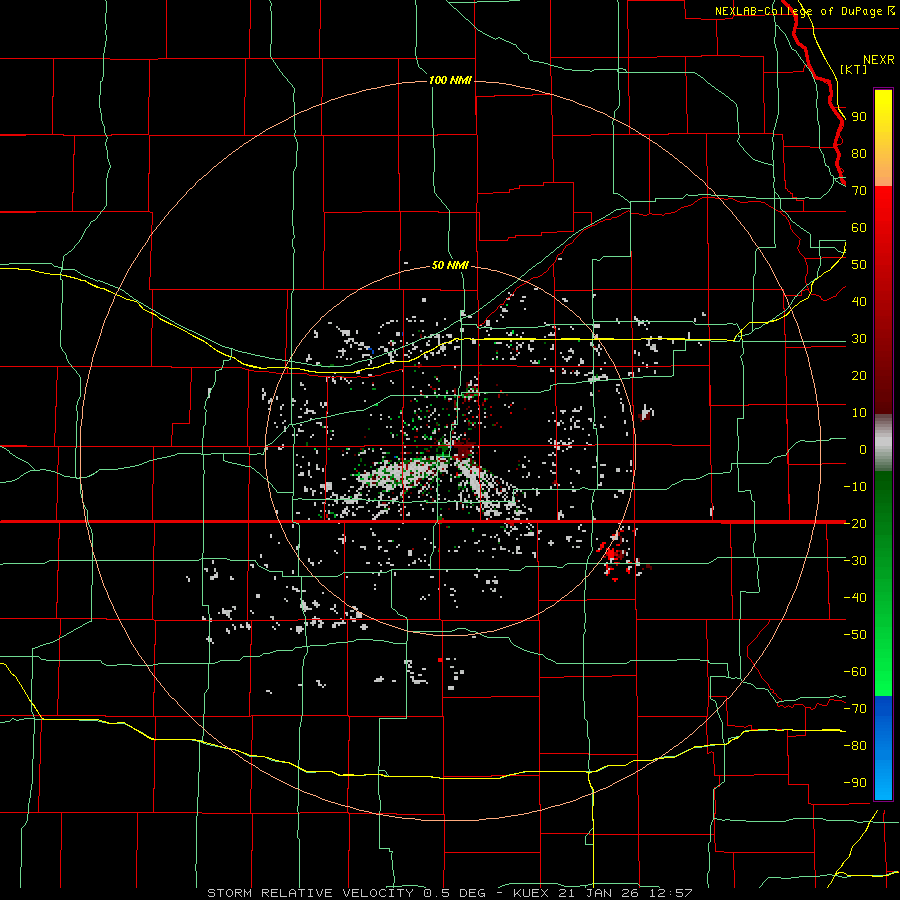
Task: Click the -50 value on the velocity scale
Action: click(x=855, y=634)
